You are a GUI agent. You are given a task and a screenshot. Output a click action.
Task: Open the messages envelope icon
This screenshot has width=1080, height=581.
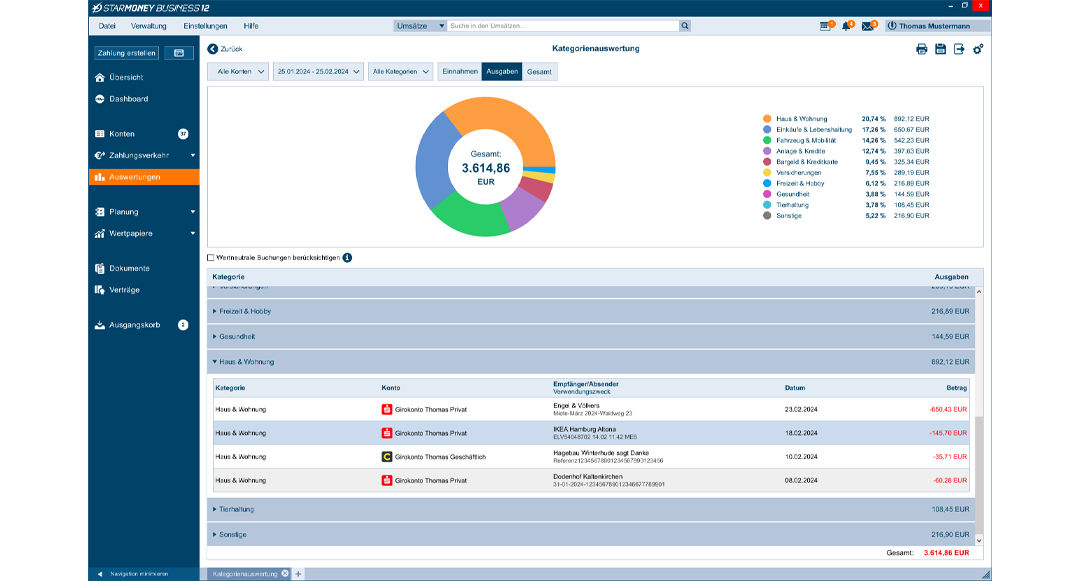(868, 26)
